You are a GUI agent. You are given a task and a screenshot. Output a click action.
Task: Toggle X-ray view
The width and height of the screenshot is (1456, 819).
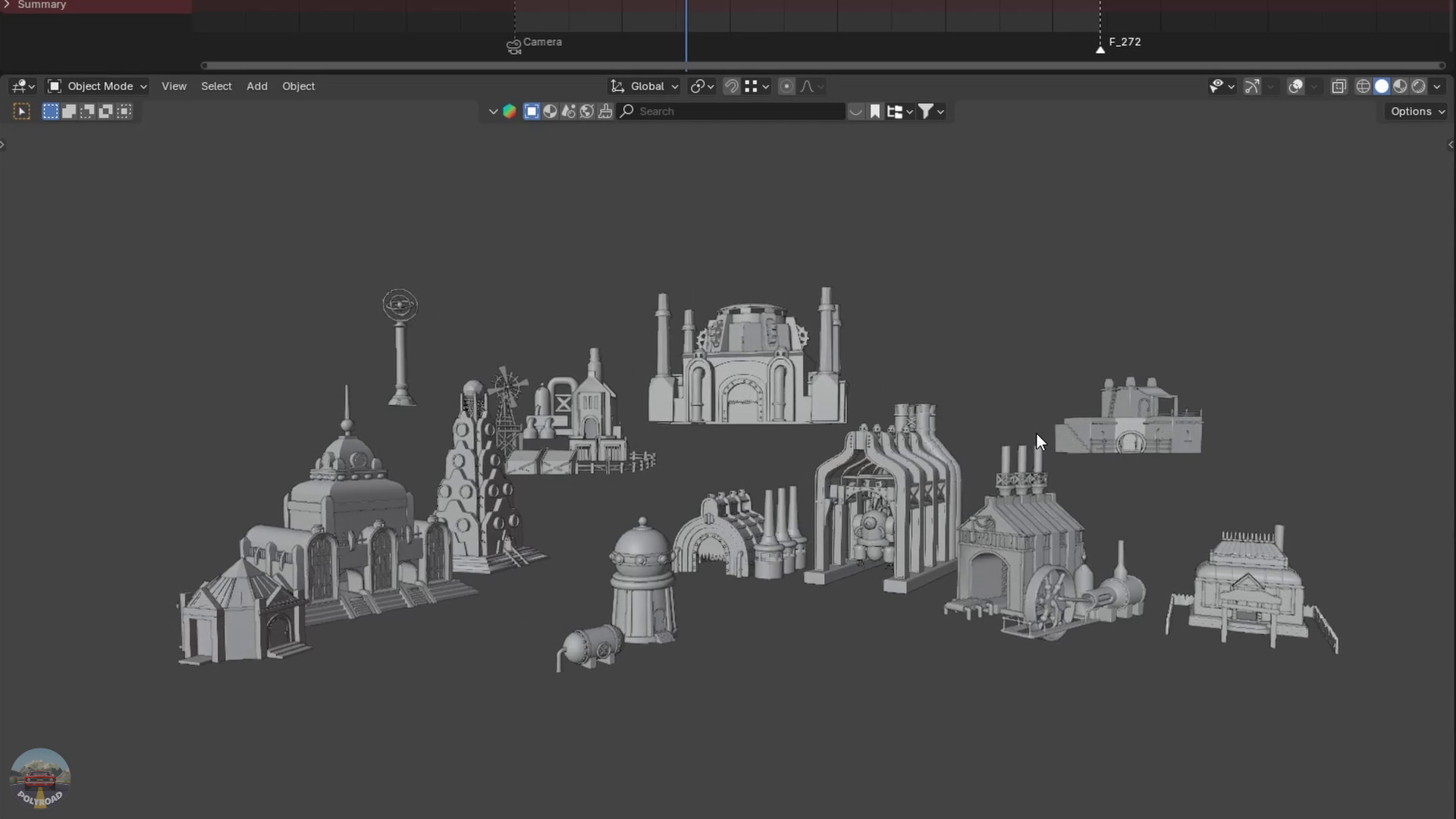click(x=1339, y=86)
